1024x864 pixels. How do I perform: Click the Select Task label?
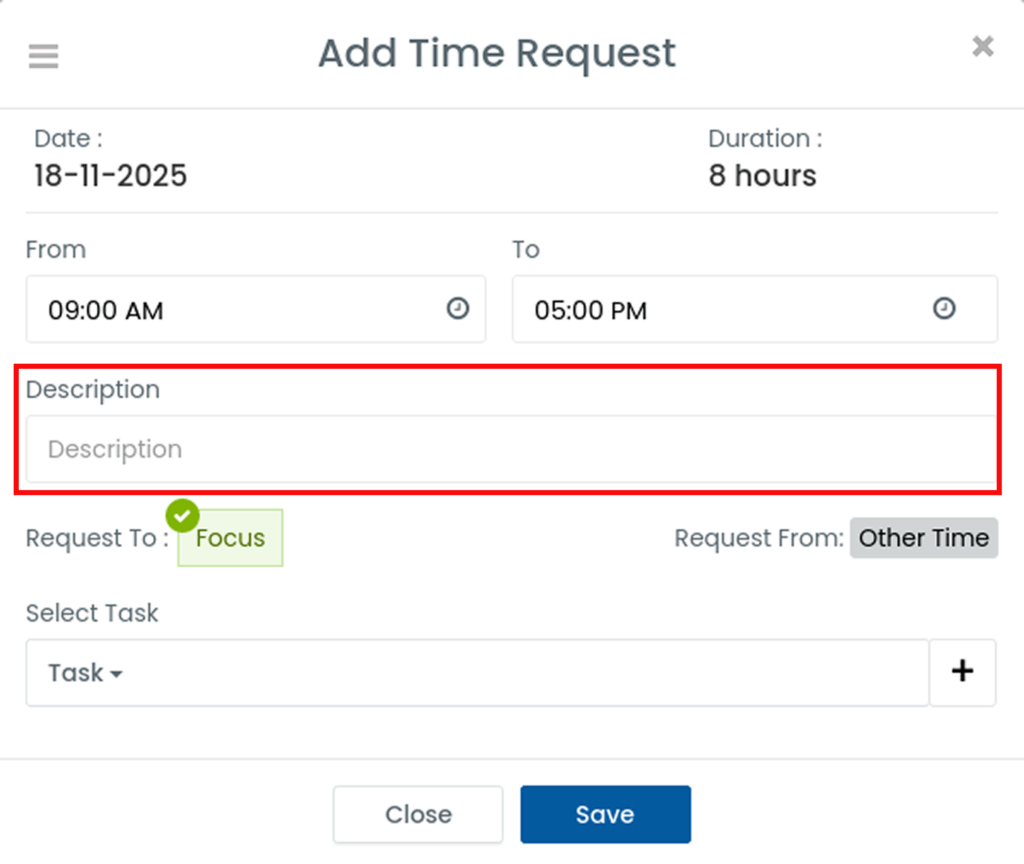[x=92, y=613]
